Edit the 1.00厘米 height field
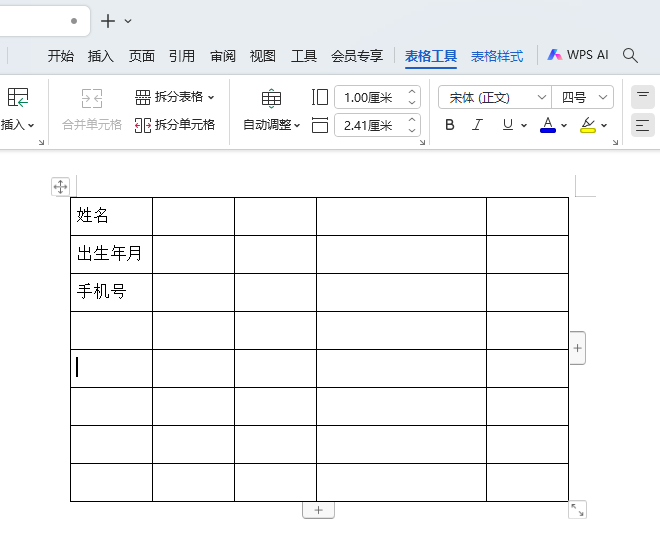Viewport: 660px width, 557px height. (369, 97)
